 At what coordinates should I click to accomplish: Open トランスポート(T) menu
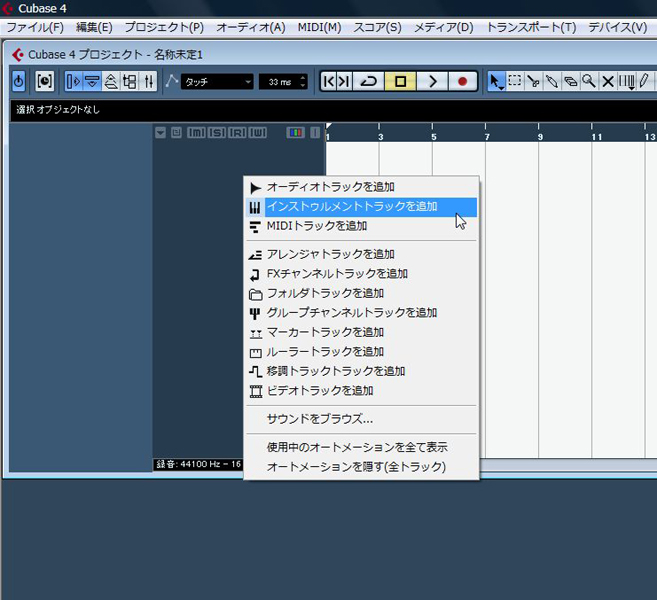531,28
